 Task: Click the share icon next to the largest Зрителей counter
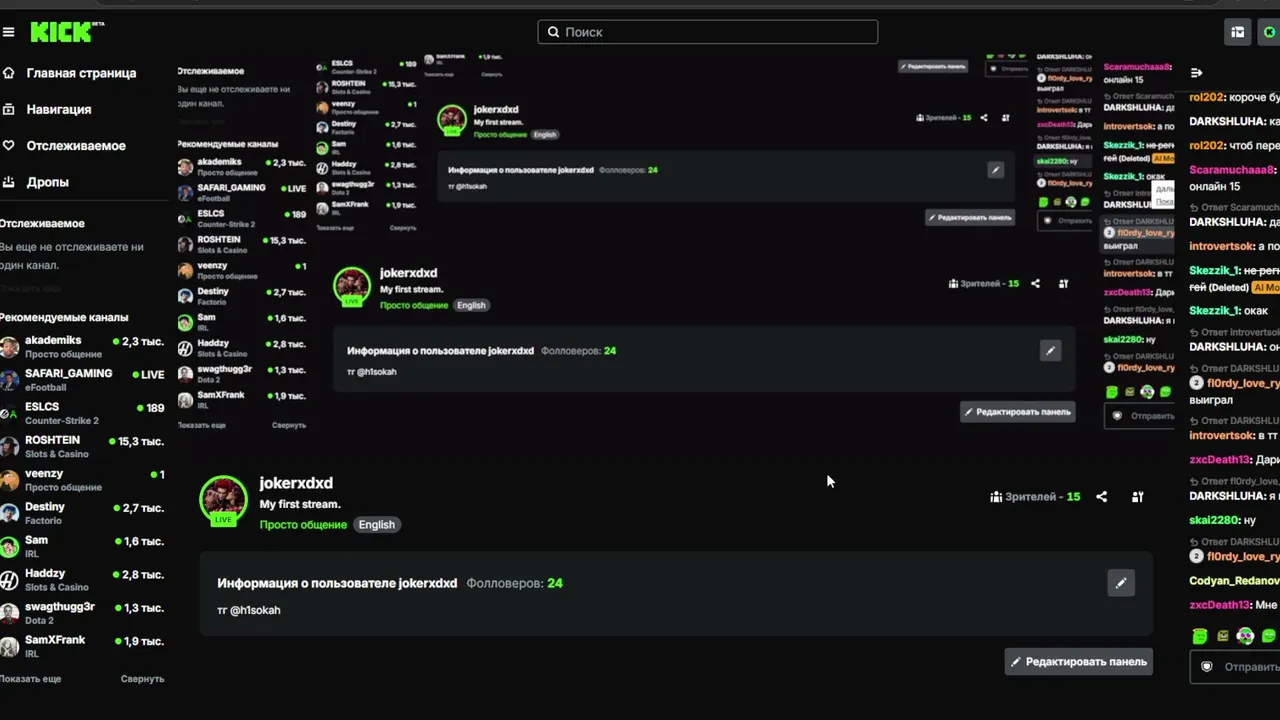coord(1101,497)
